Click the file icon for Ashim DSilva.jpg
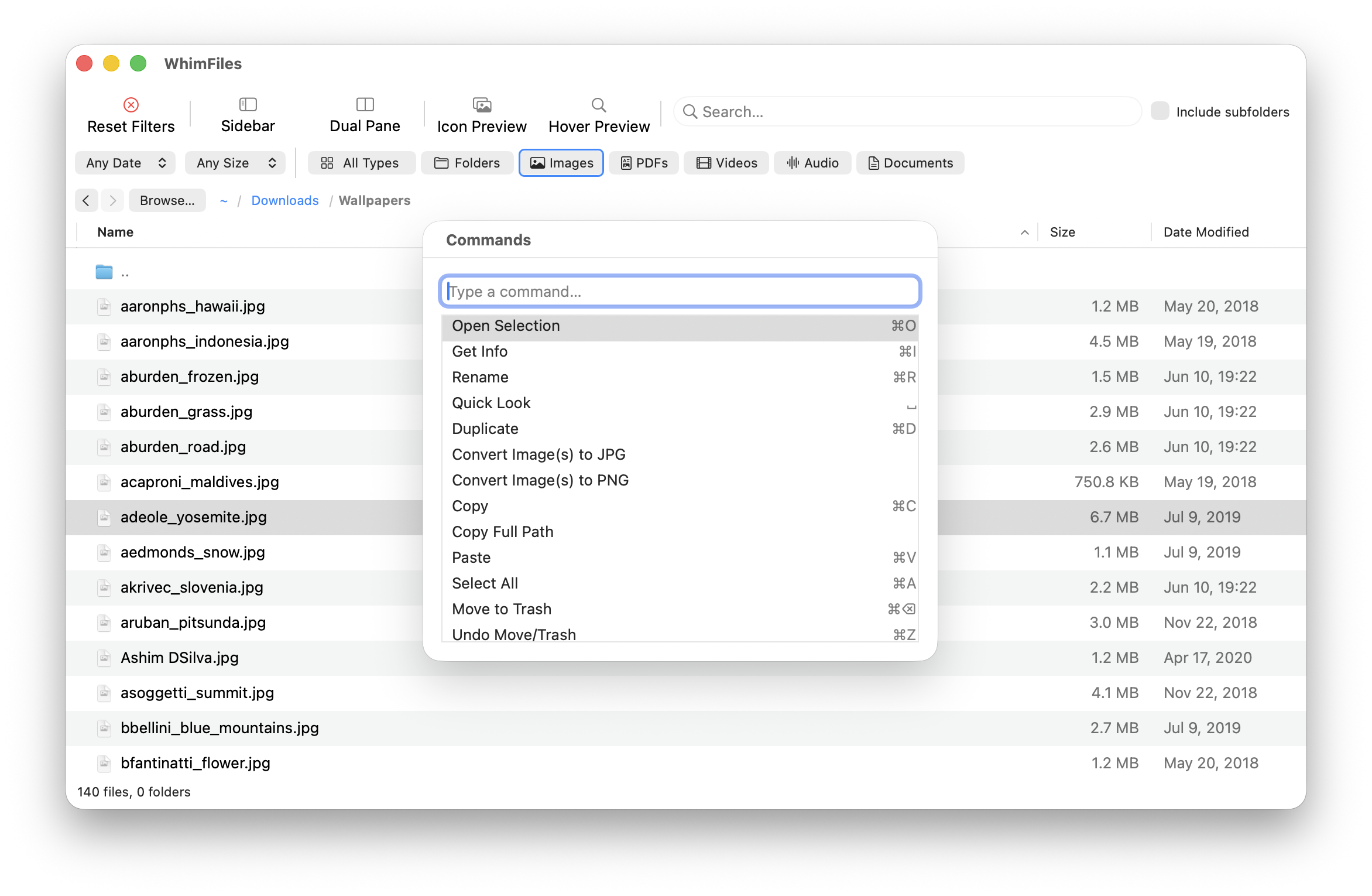Screen dimensions: 1372x896 tap(104, 658)
